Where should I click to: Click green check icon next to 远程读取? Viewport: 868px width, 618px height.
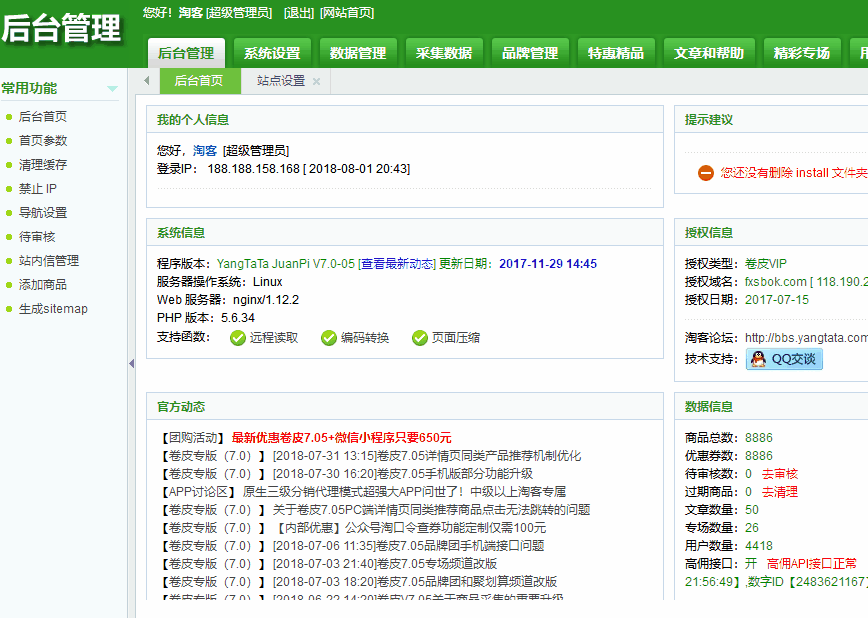238,338
